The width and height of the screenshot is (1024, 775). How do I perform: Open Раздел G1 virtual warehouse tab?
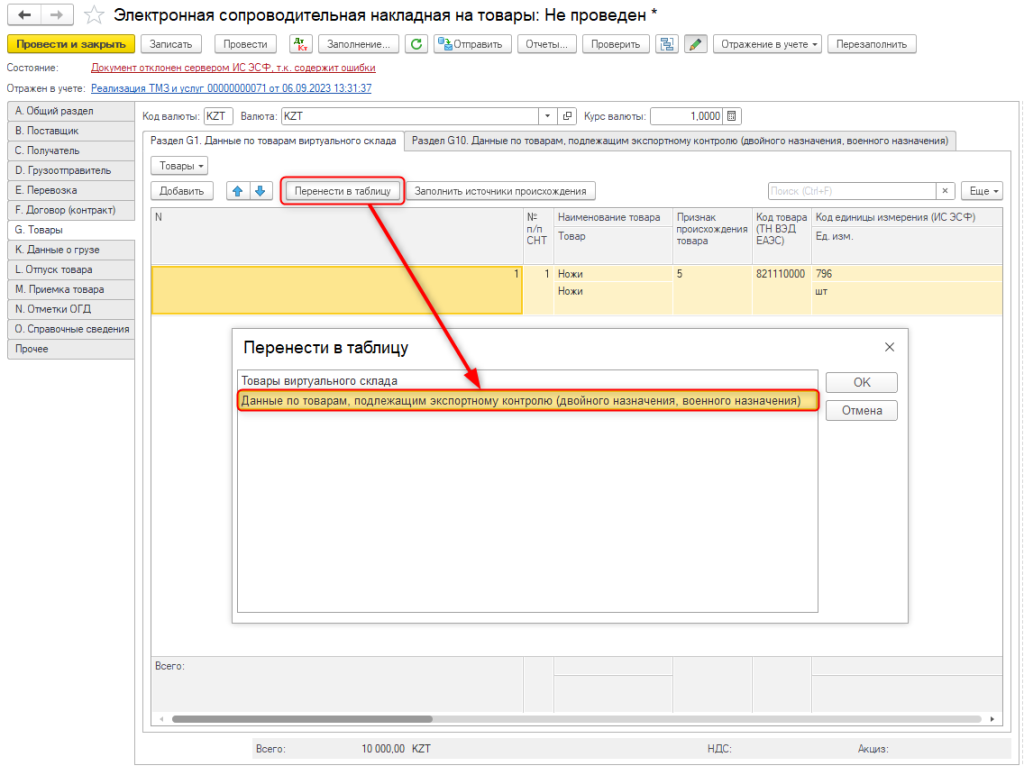(273, 140)
